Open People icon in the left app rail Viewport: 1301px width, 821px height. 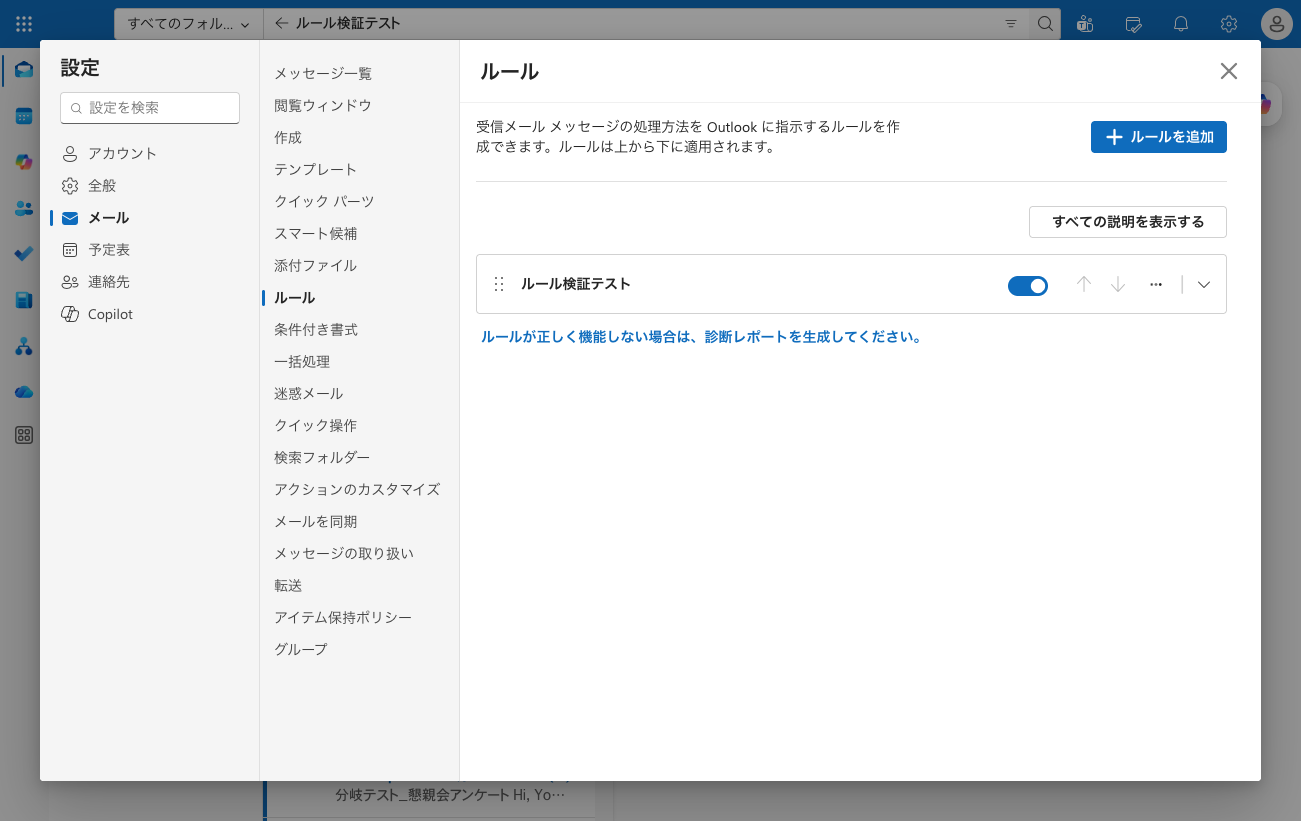24,208
